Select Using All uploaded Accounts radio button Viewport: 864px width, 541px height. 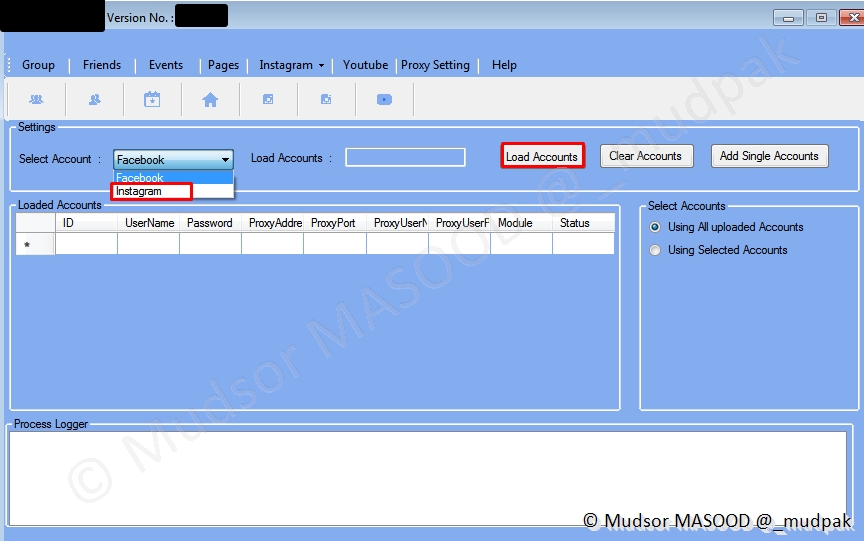(x=656, y=227)
